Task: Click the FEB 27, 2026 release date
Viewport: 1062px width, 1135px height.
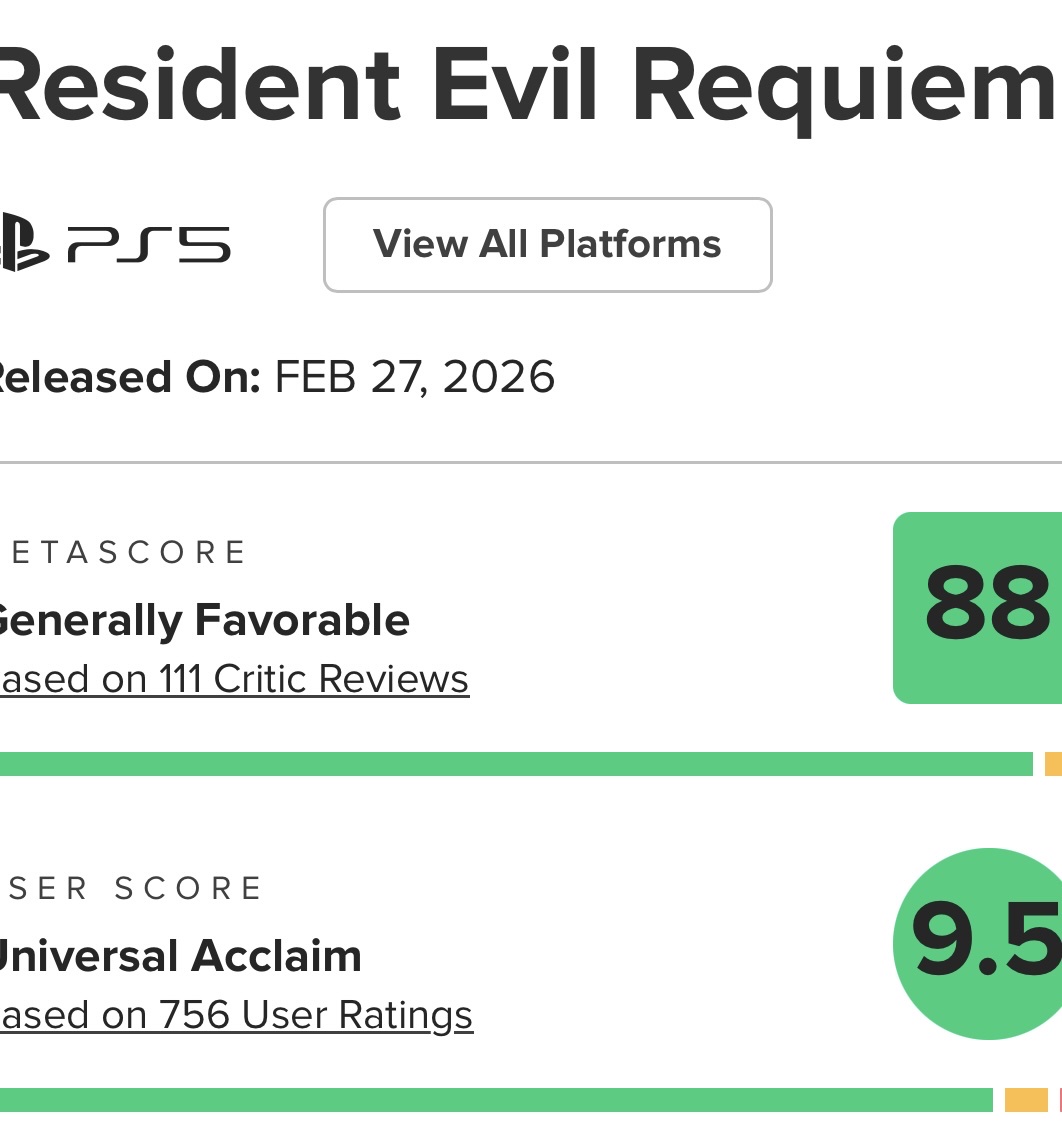Action: pyautogui.click(x=414, y=377)
